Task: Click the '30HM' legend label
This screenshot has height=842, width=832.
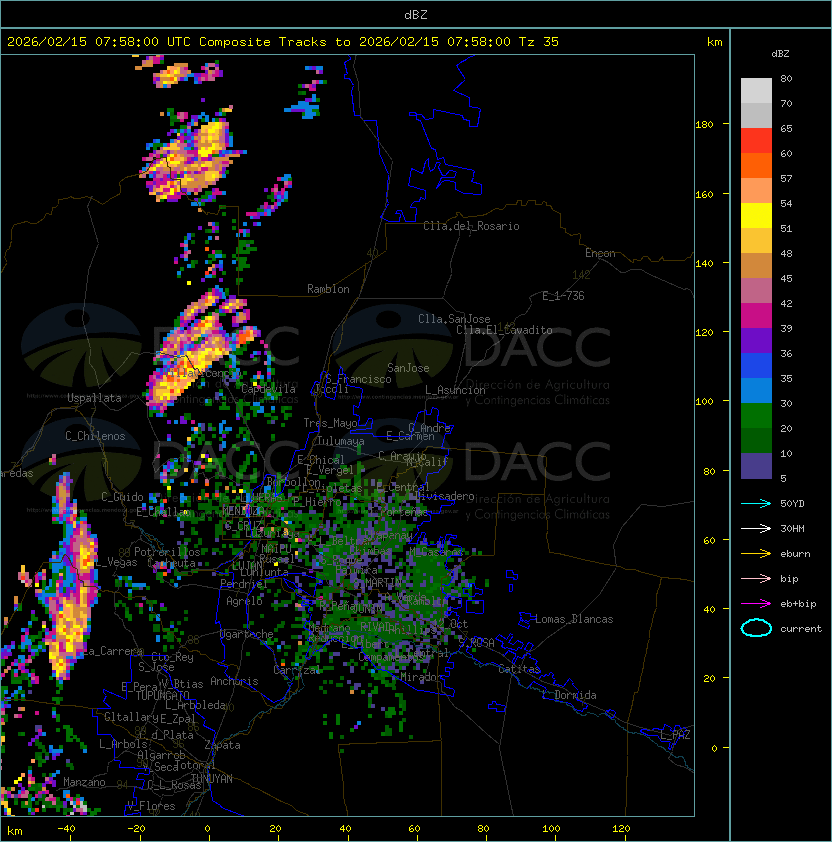Action: click(x=792, y=528)
